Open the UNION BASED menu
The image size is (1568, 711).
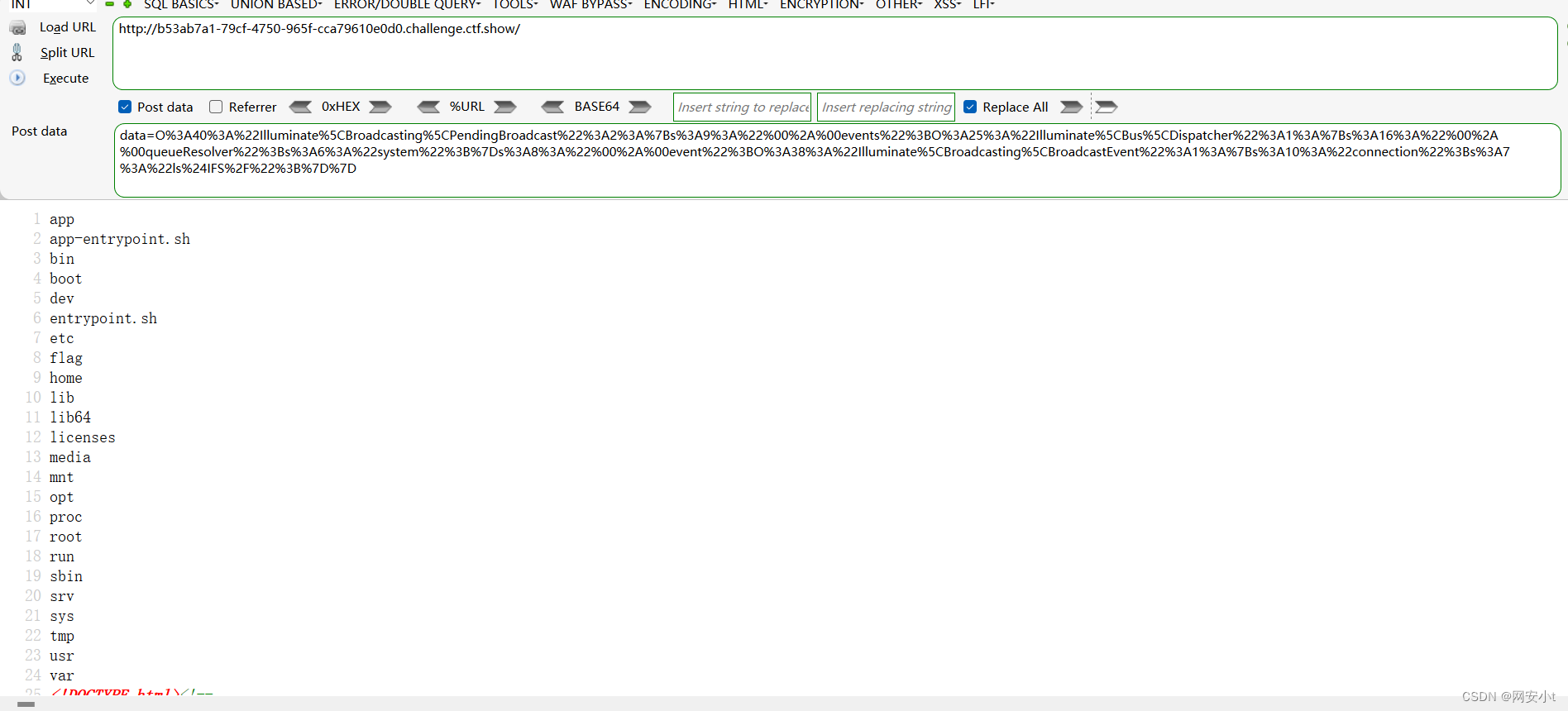tap(275, 5)
